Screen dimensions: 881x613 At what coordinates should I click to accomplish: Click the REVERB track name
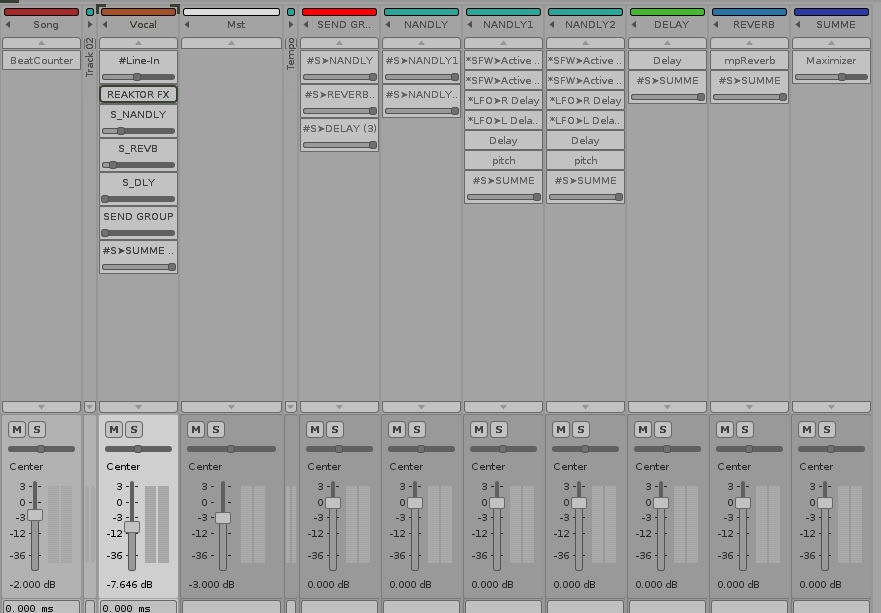pyautogui.click(x=753, y=25)
